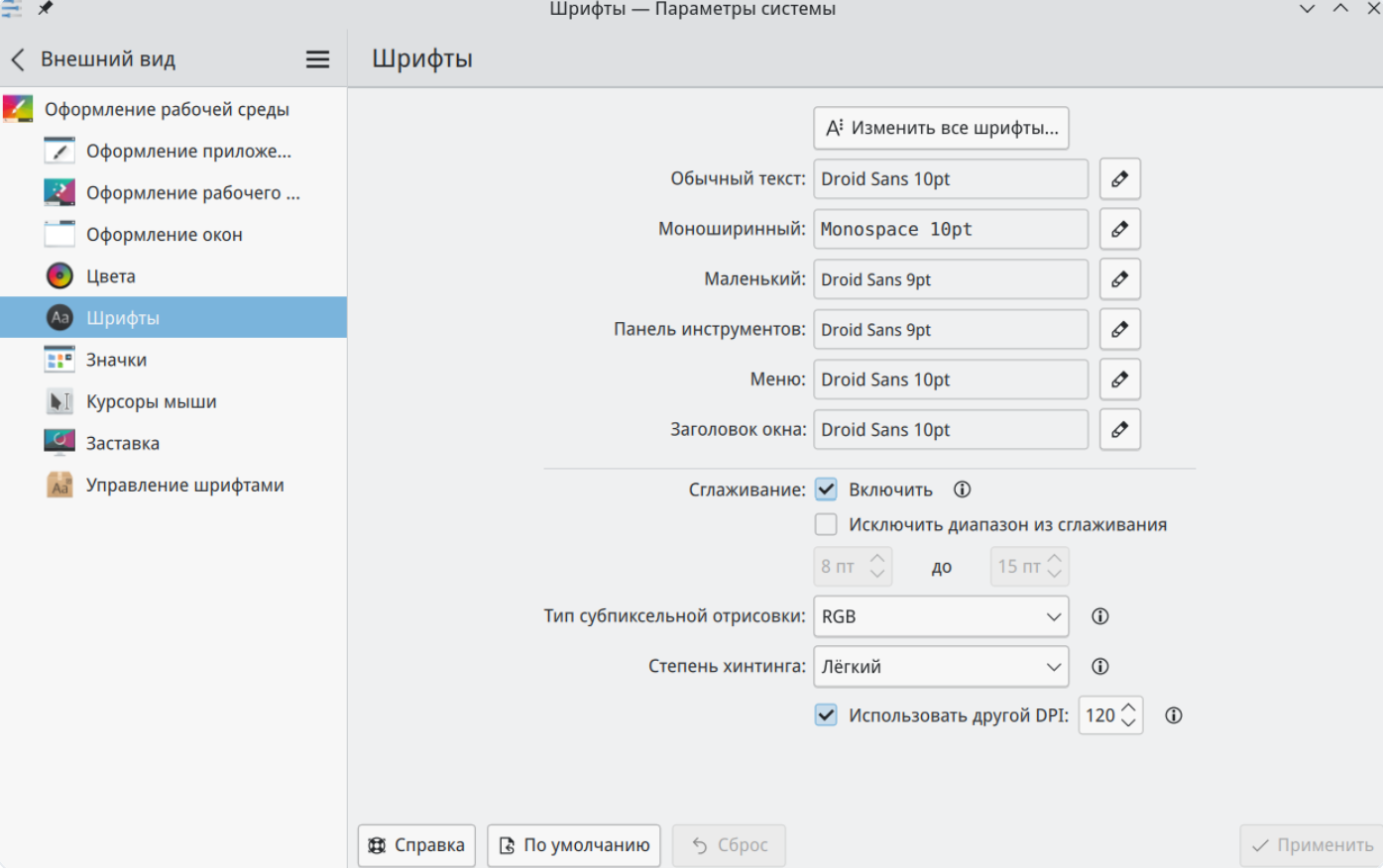This screenshot has height=868, width=1383.
Task: Expand the Степень хинтинга Лёгкий dropdown
Action: pos(940,667)
